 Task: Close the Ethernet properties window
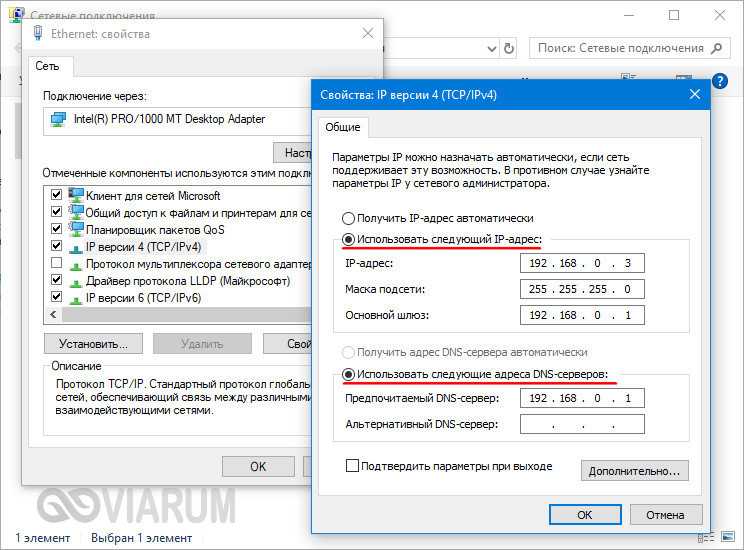tap(368, 33)
